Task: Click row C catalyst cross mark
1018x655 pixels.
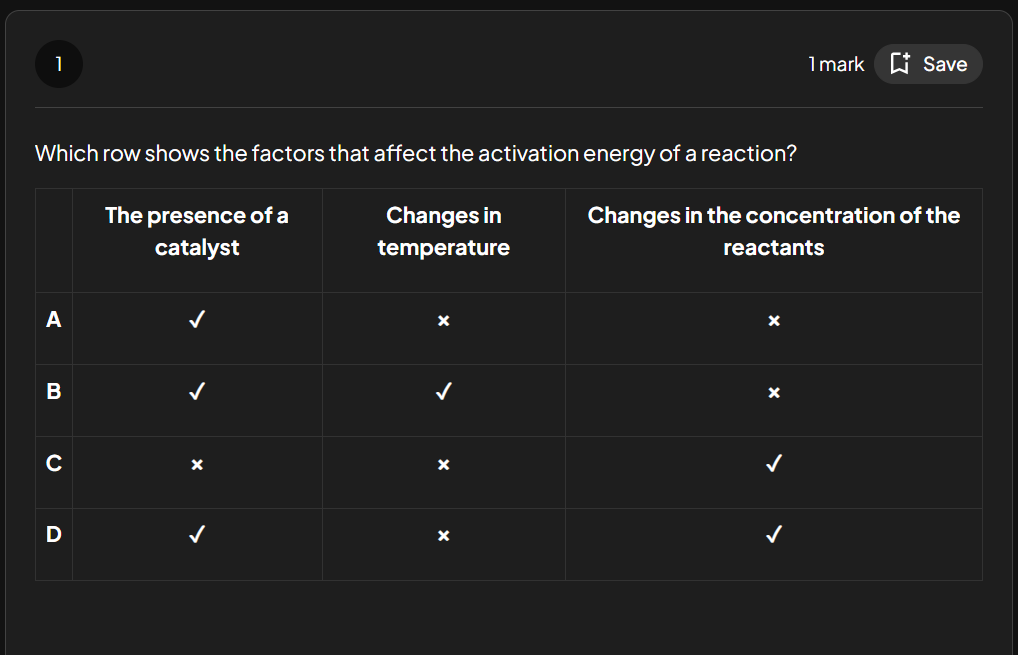Action: (197, 465)
